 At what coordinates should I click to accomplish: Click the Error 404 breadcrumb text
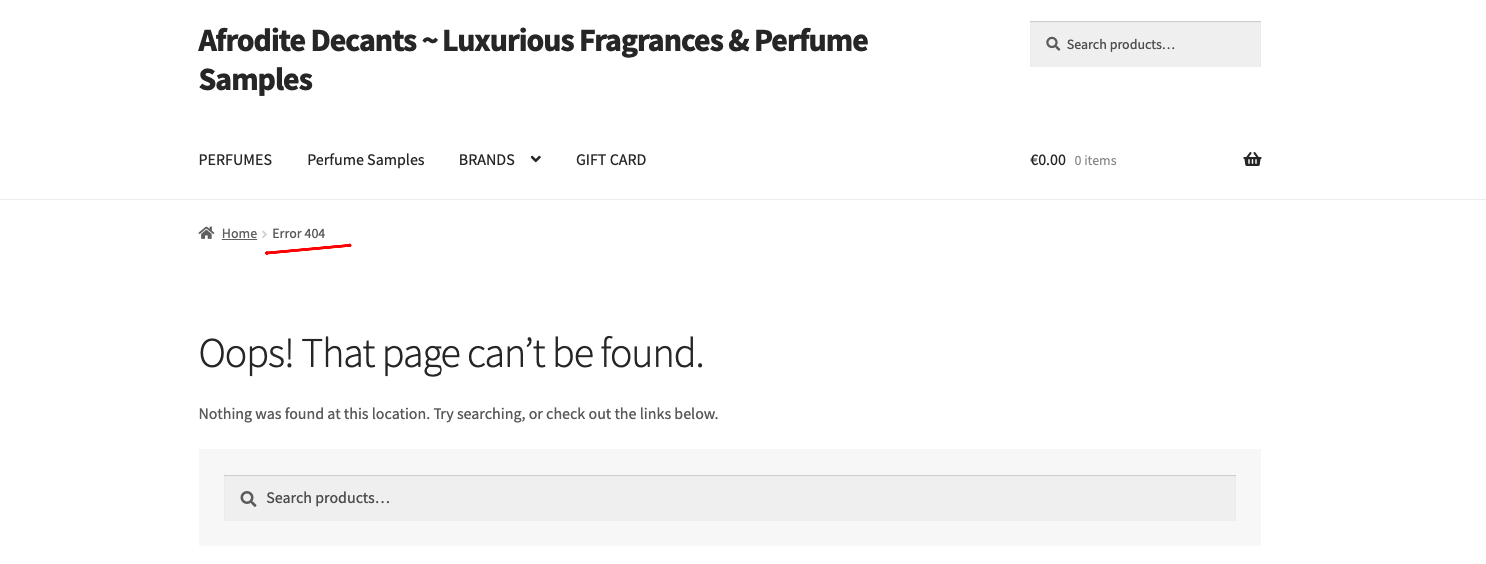(x=299, y=234)
